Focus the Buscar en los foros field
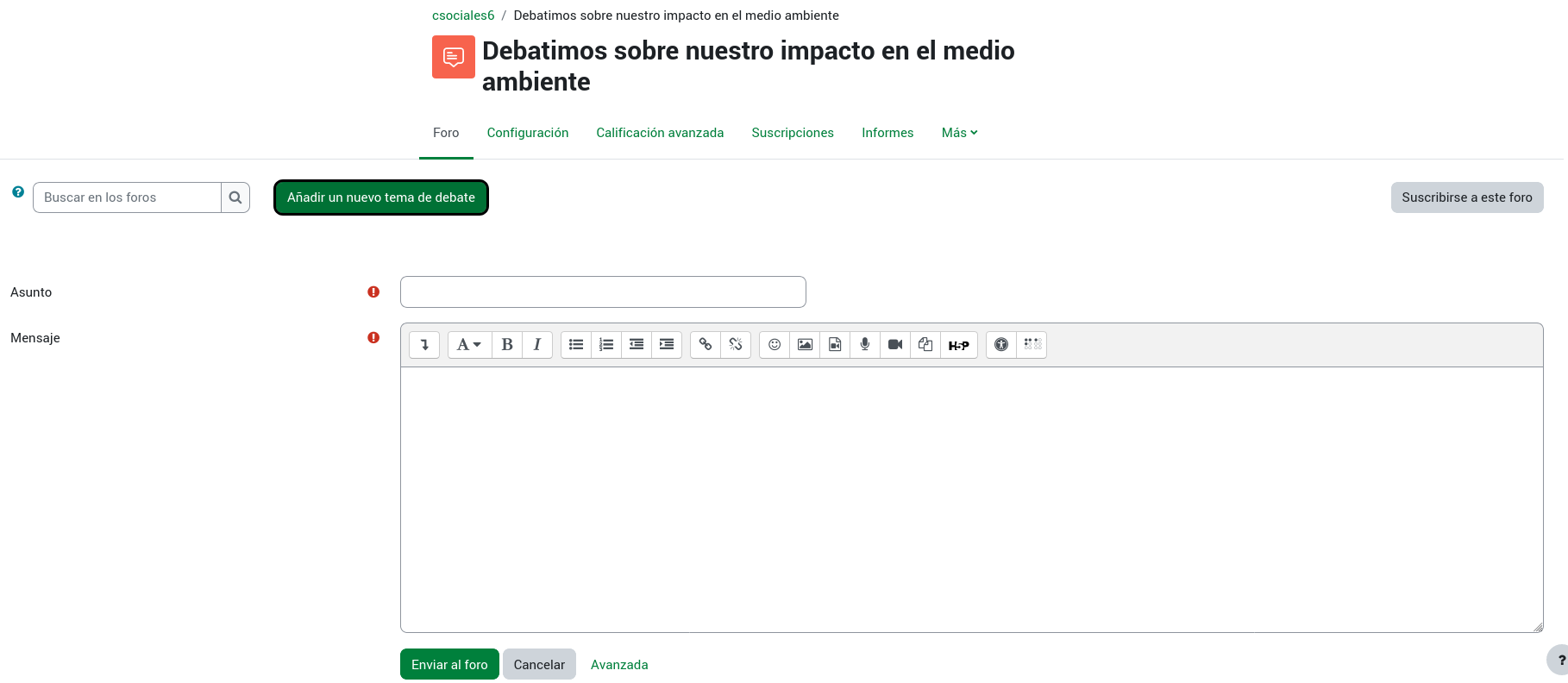 point(127,197)
